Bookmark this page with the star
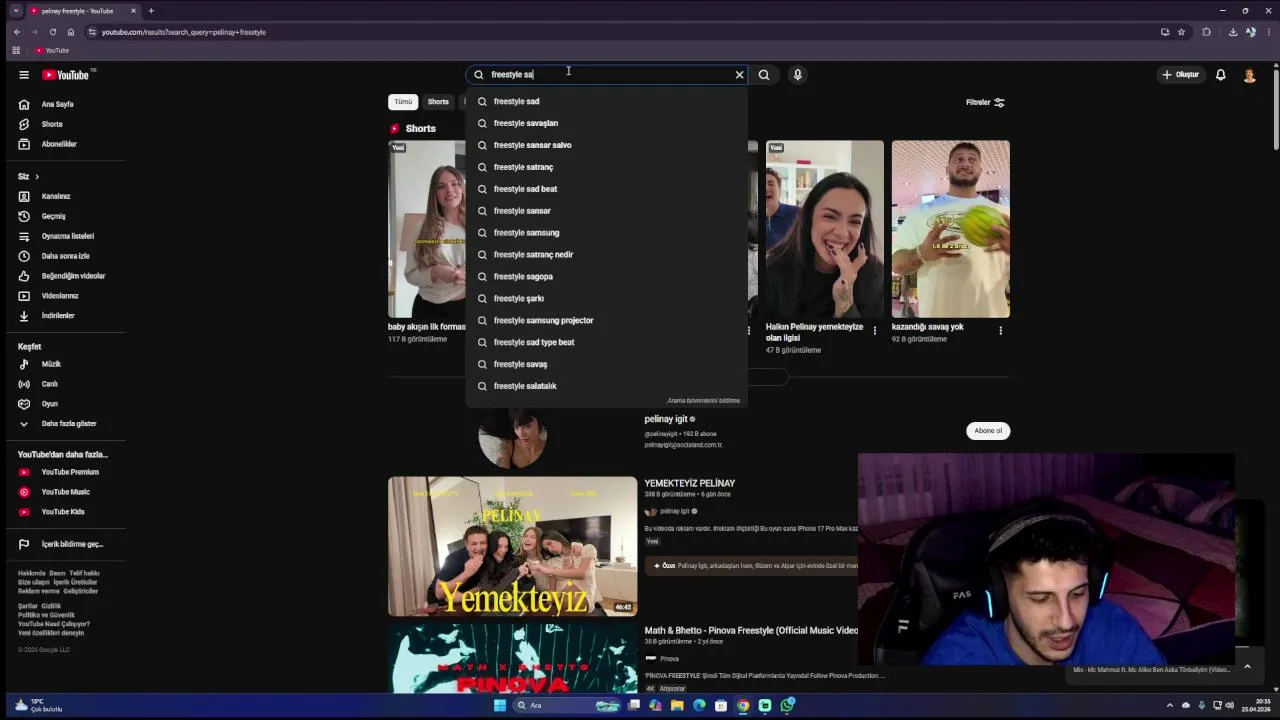Image resolution: width=1280 pixels, height=720 pixels. coord(1181,32)
